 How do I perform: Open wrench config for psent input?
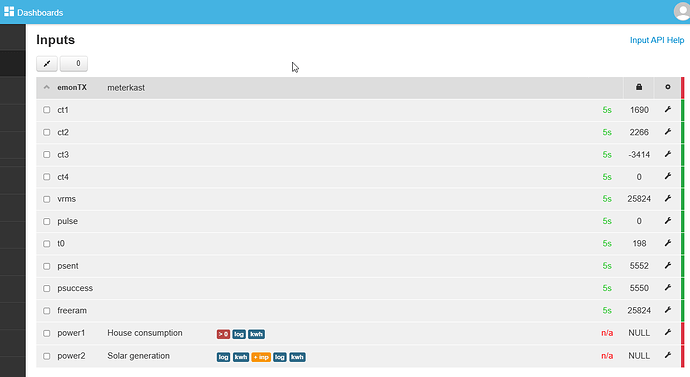[668, 266]
